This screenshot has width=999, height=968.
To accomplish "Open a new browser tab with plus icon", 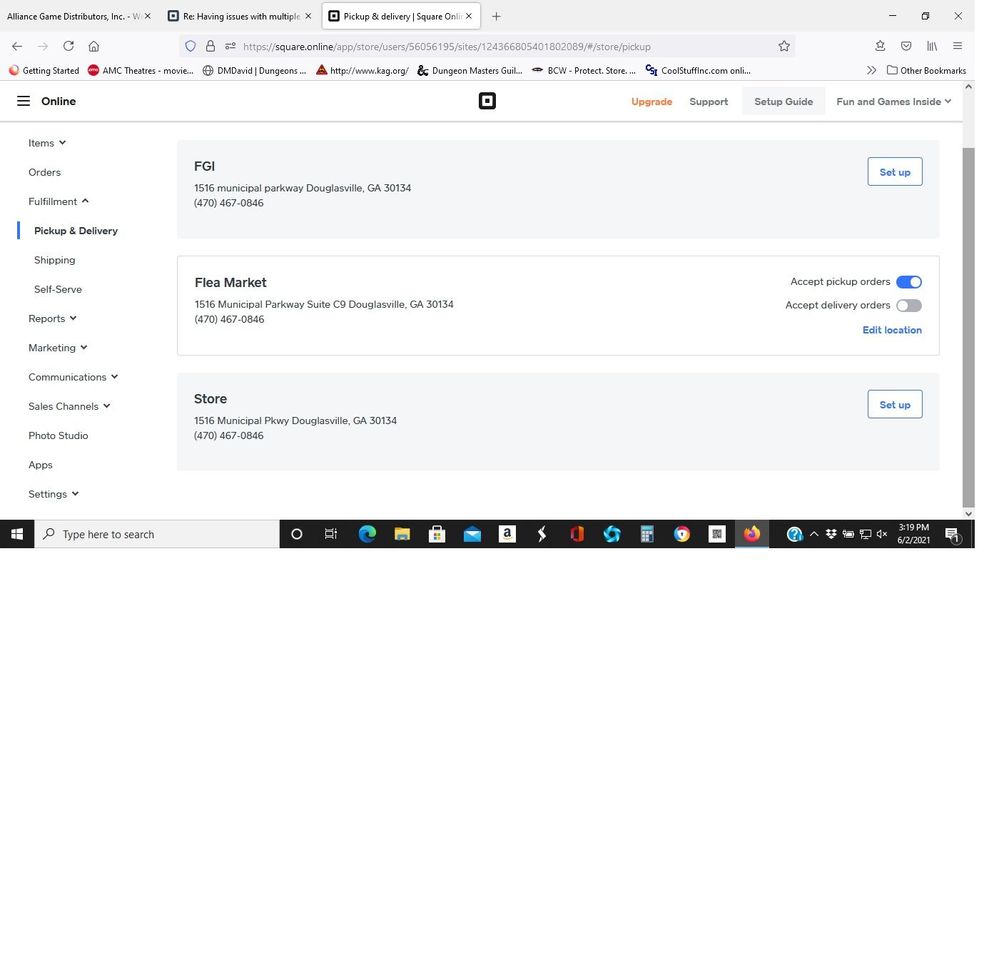I will pyautogui.click(x=496, y=16).
